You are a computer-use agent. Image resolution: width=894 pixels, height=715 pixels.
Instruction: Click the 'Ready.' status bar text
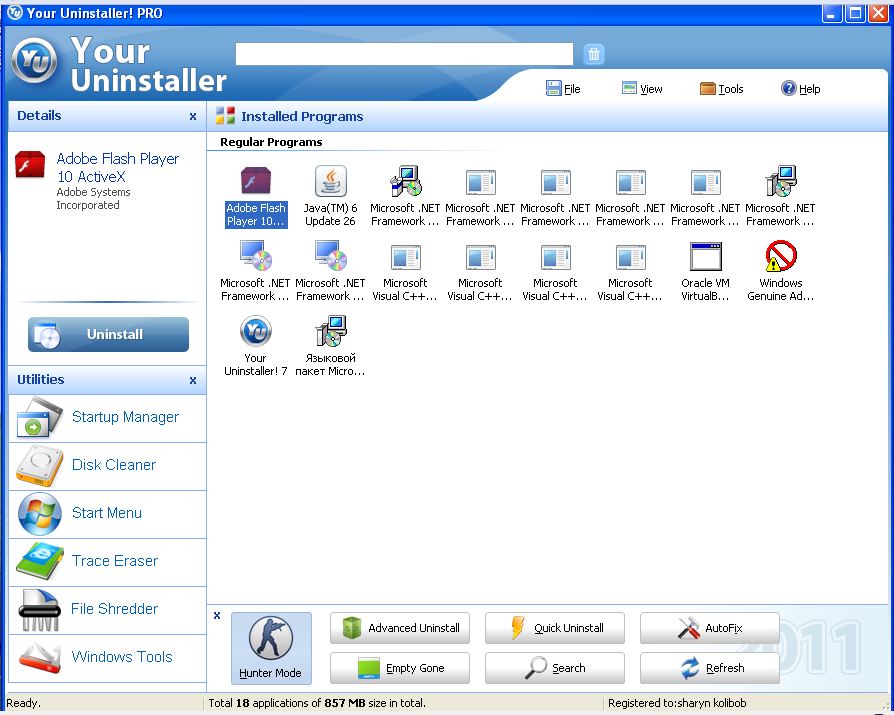click(23, 703)
